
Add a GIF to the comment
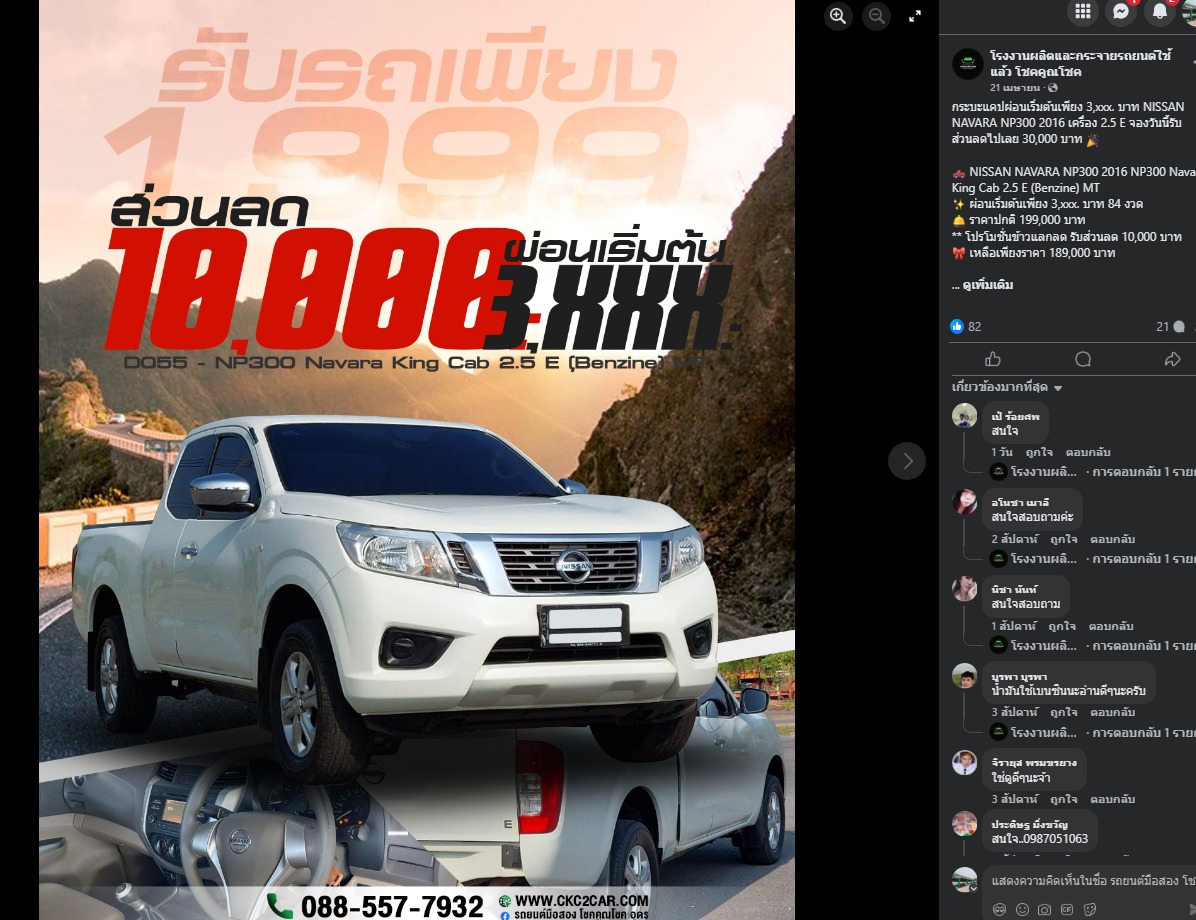click(1067, 909)
